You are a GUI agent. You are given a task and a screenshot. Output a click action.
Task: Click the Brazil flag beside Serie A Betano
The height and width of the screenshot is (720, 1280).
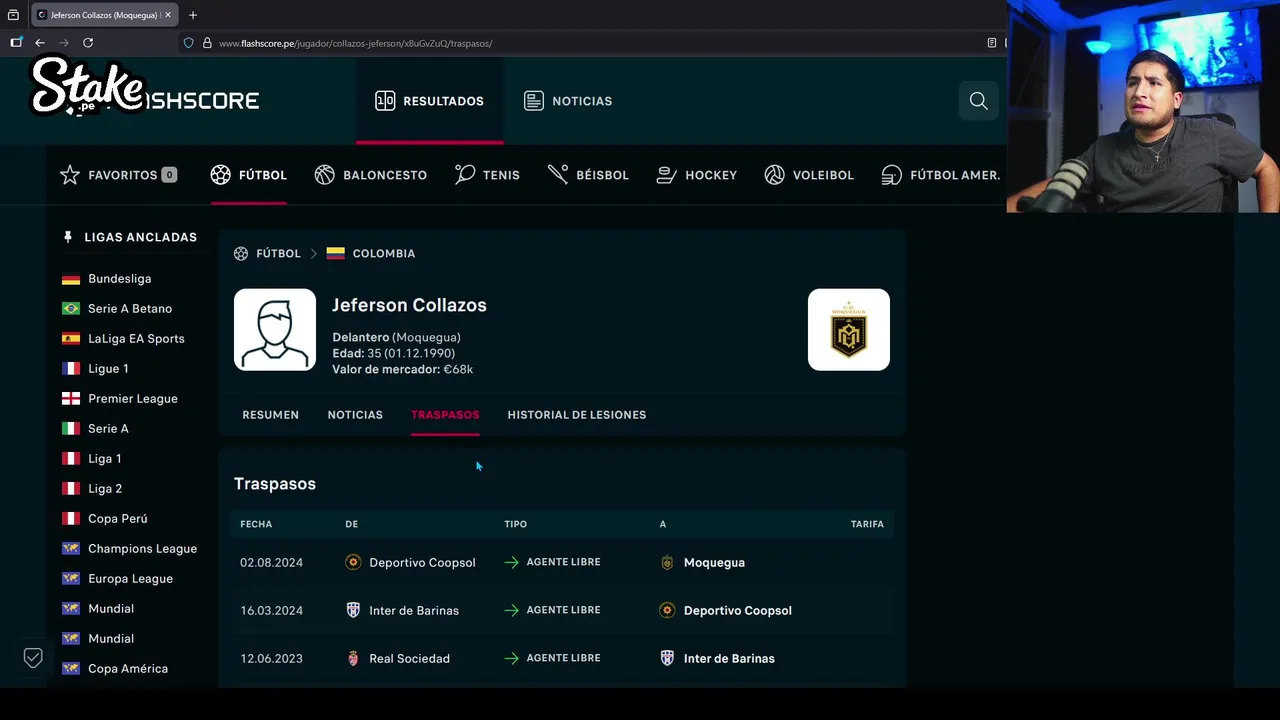click(71, 309)
